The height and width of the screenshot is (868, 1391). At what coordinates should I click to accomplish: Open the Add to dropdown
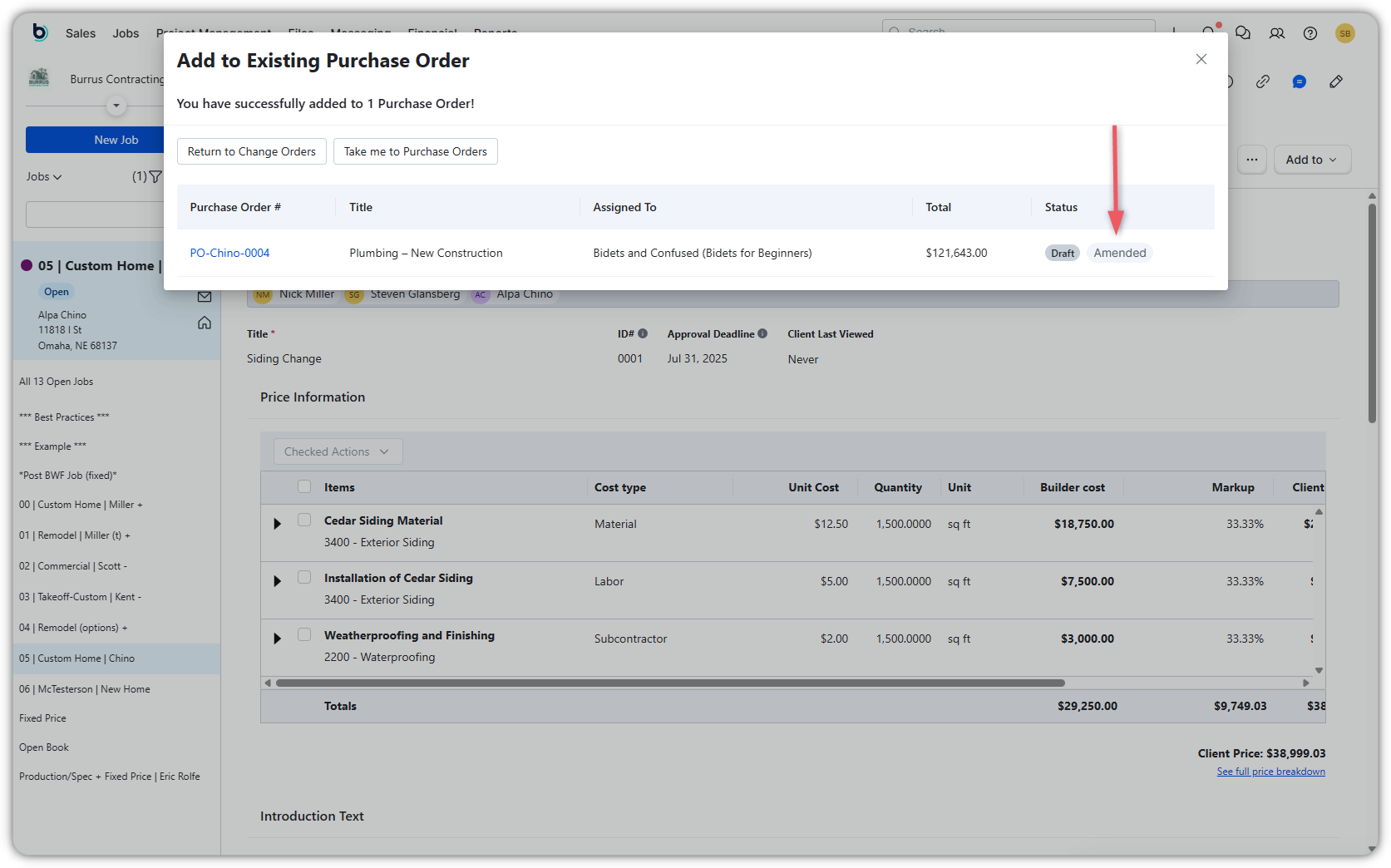pos(1312,160)
